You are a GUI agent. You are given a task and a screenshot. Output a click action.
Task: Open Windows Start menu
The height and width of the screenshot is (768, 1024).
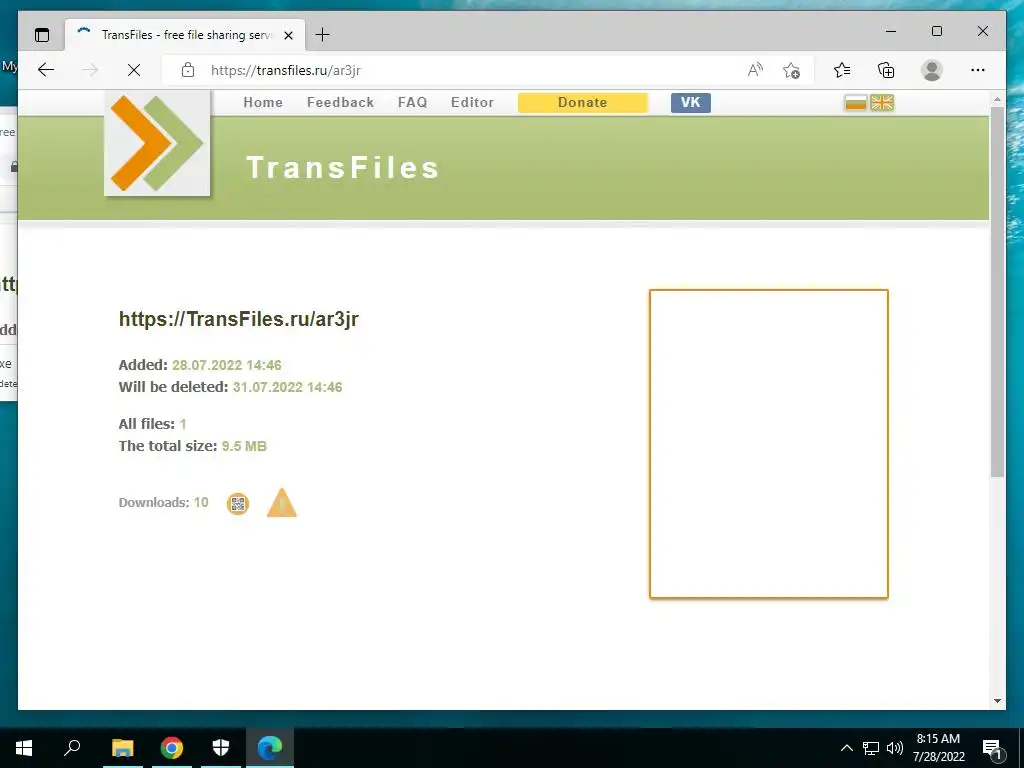coord(24,748)
